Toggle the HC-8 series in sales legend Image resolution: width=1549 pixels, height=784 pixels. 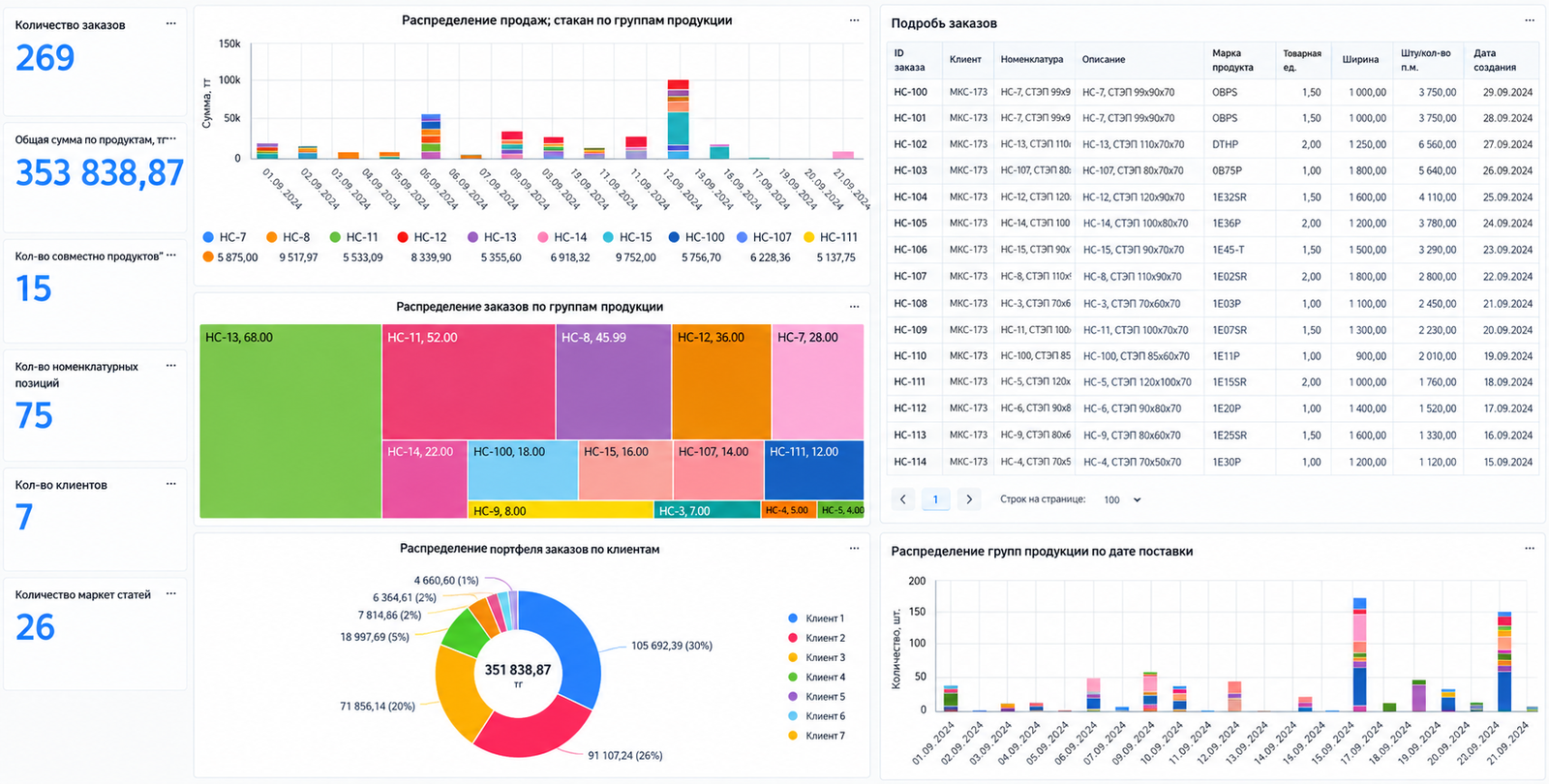click(x=289, y=237)
